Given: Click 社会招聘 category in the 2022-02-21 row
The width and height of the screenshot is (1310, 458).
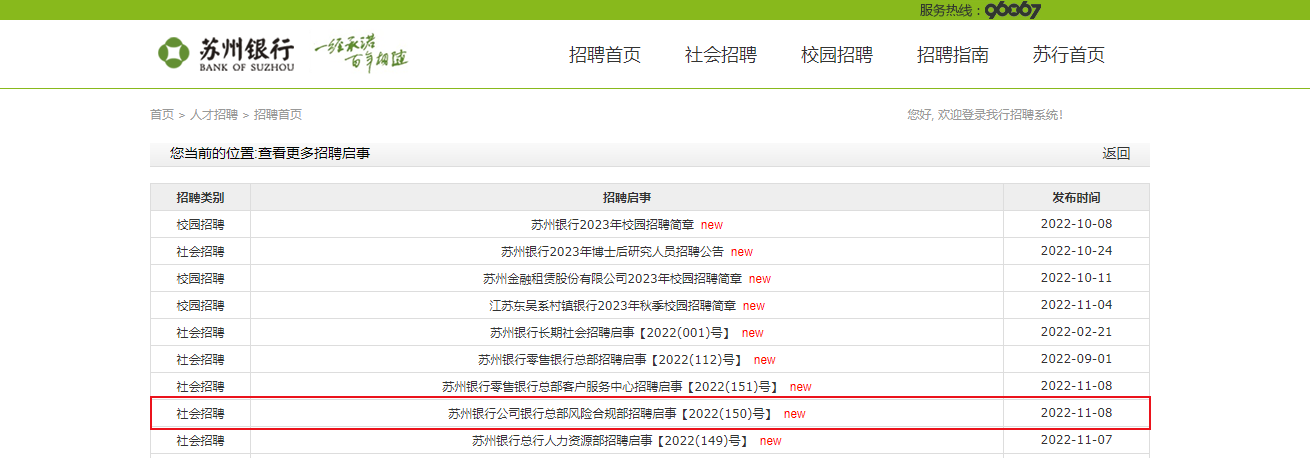Looking at the screenshot, I should point(200,333).
